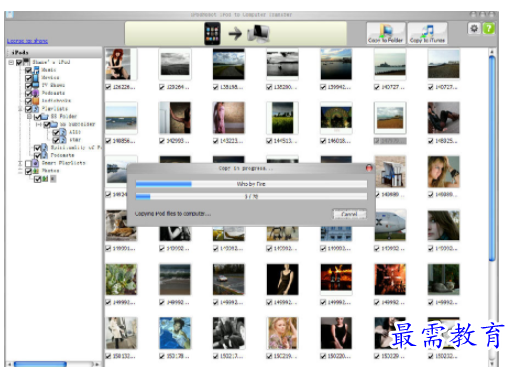The height and width of the screenshot is (367, 513).
Task: Select the TV Shows icon in tree
Action: (x=36, y=85)
